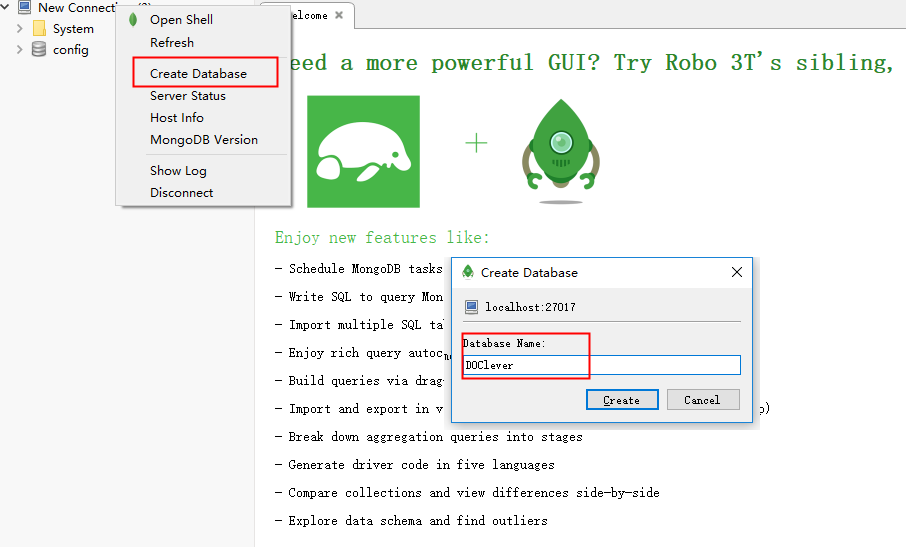Screen dimensions: 906x547
Task: Click the New Connection computer icon
Action: pos(25,8)
